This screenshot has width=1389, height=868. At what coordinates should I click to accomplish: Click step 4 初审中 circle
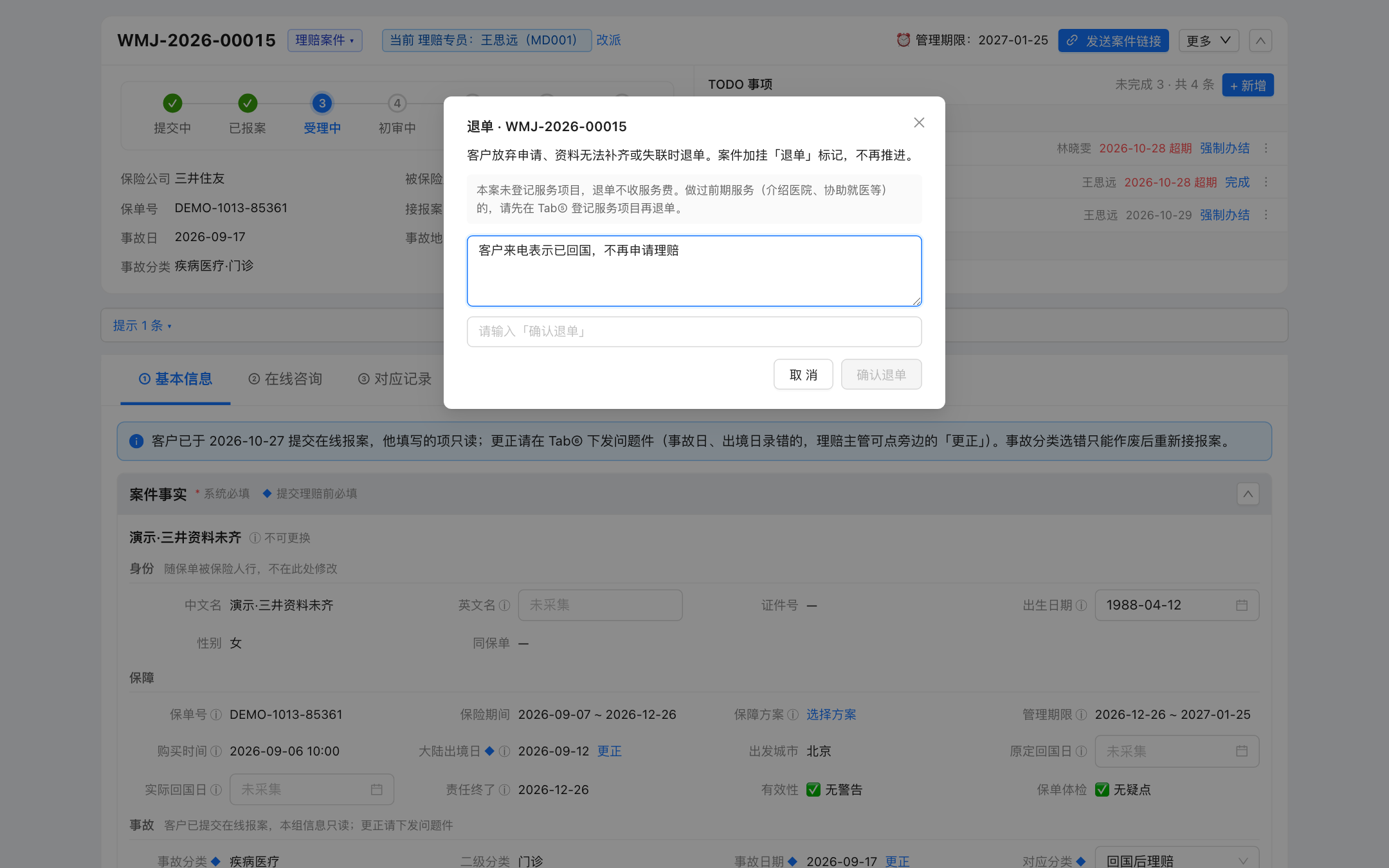pos(397,103)
